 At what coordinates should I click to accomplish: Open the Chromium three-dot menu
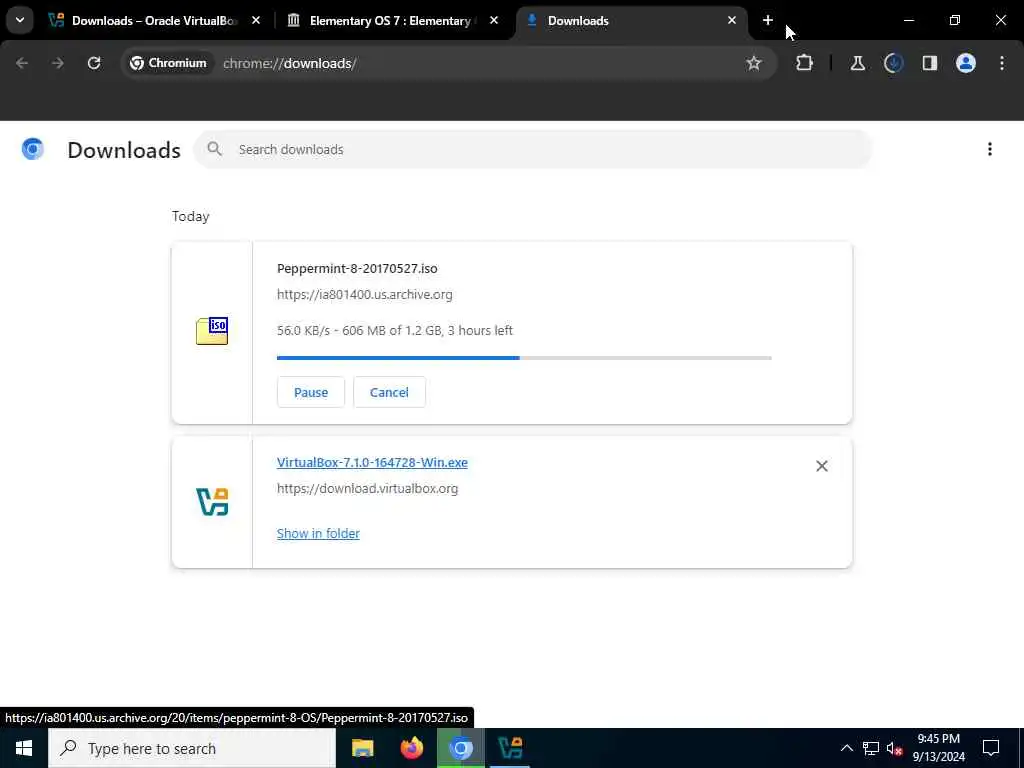pyautogui.click(x=1002, y=63)
